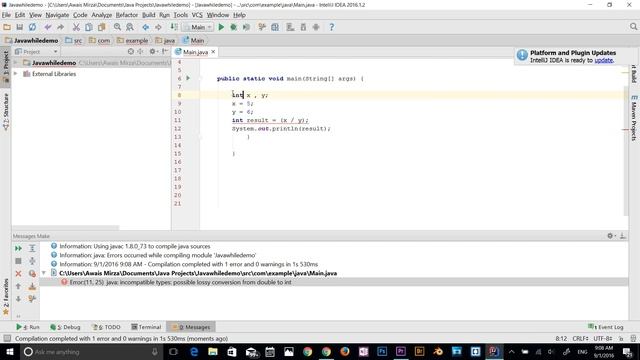Image resolution: width=640 pixels, height=360 pixels.
Task: Open the Main run configuration dropdown
Action: click(198, 27)
